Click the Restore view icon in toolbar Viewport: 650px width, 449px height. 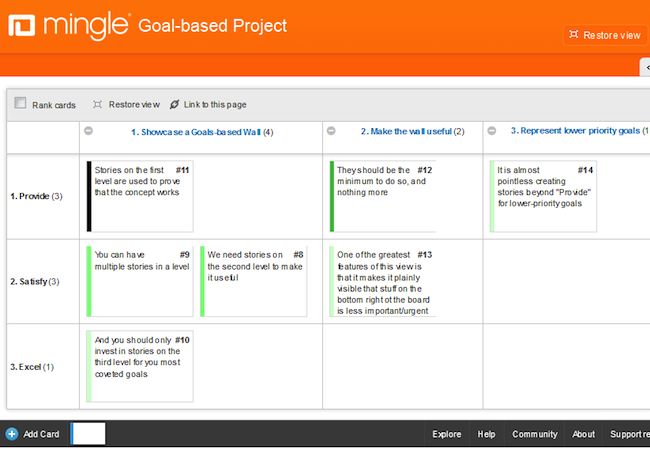98,104
